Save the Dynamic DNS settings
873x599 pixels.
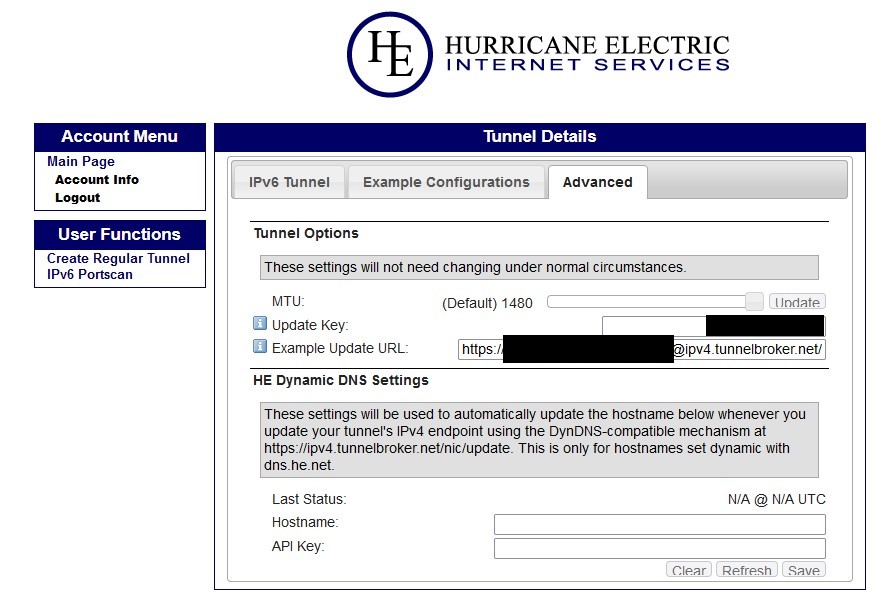pyautogui.click(x=803, y=571)
